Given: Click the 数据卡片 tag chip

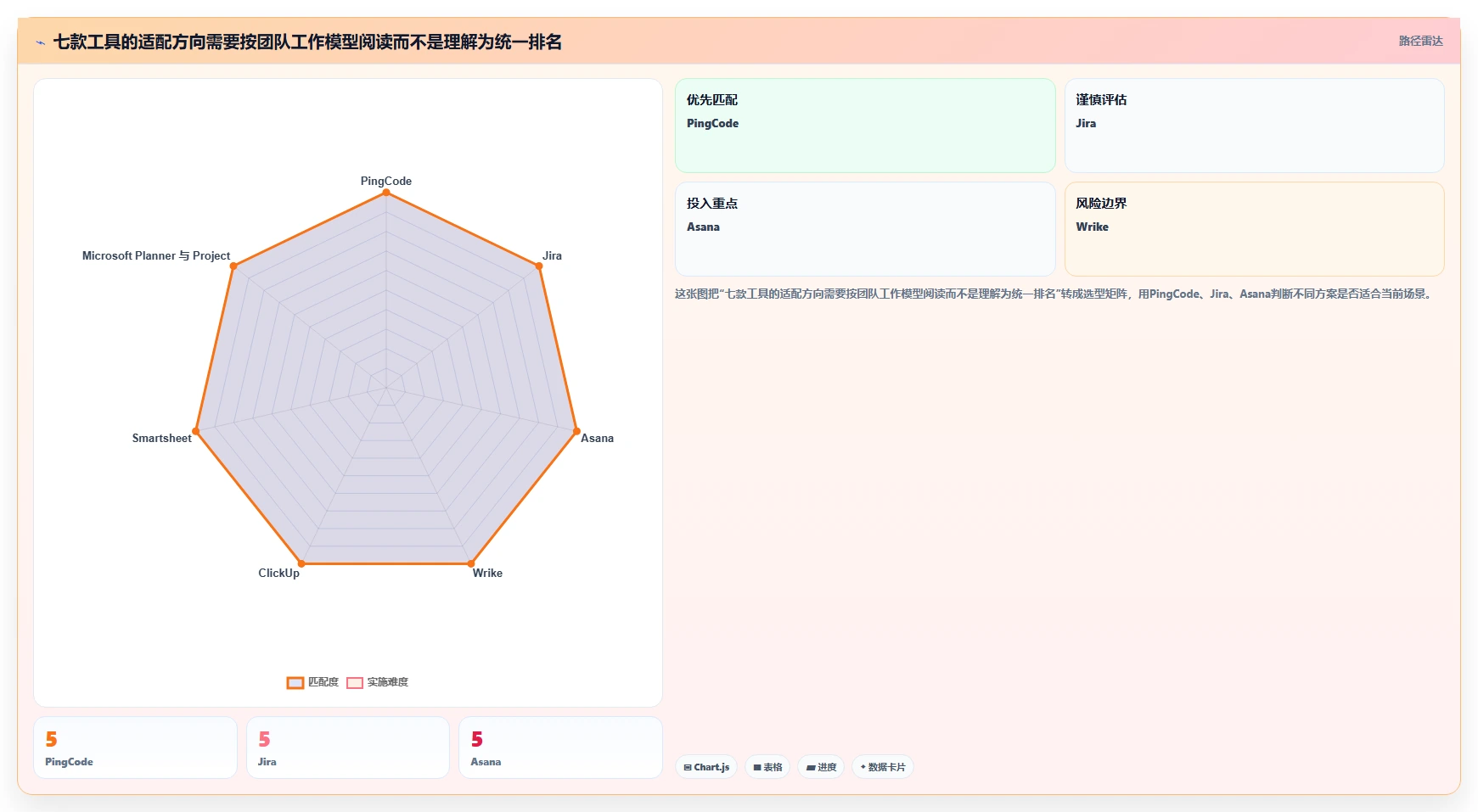Looking at the screenshot, I should 882,767.
